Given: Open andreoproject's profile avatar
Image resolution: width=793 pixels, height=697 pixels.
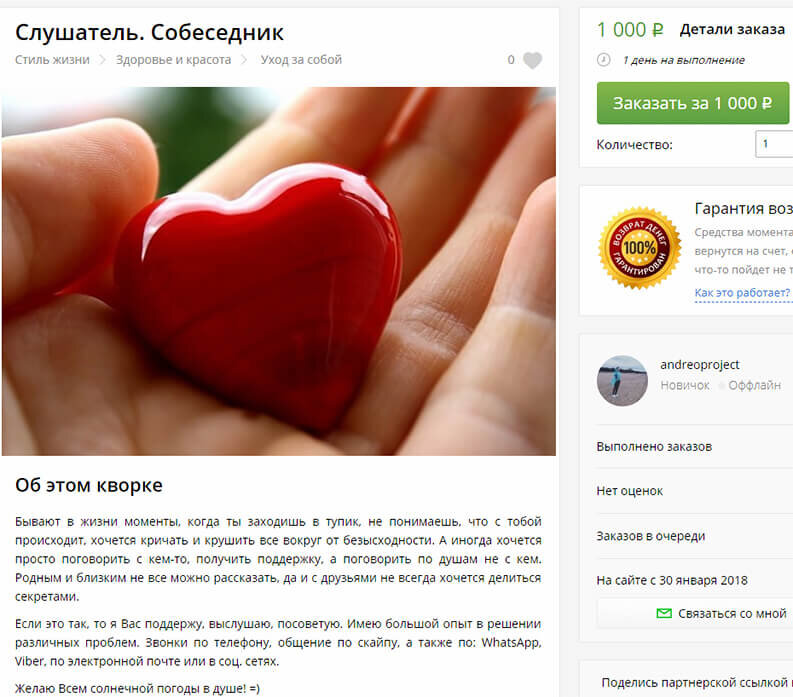Looking at the screenshot, I should (x=622, y=381).
